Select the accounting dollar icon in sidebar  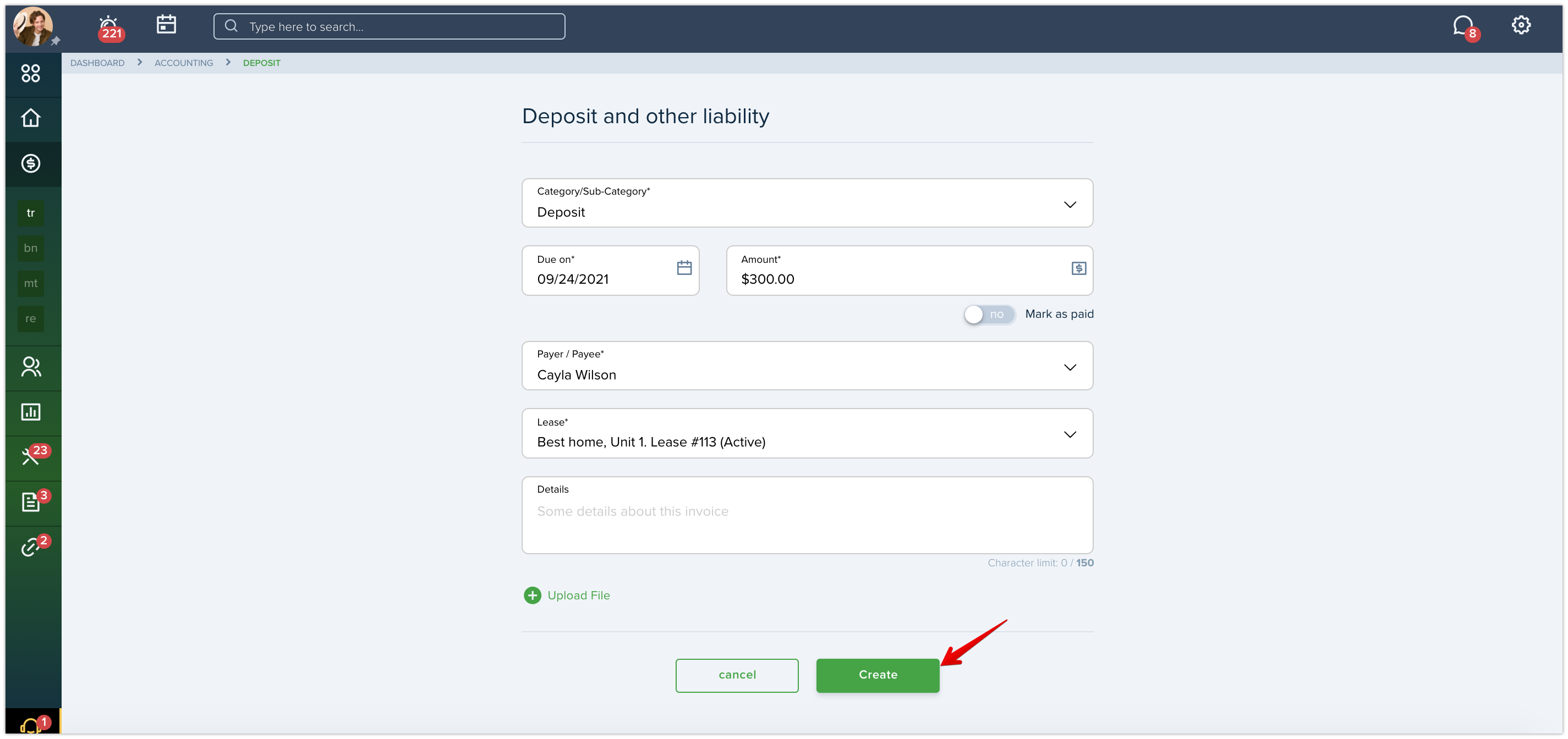coord(30,163)
